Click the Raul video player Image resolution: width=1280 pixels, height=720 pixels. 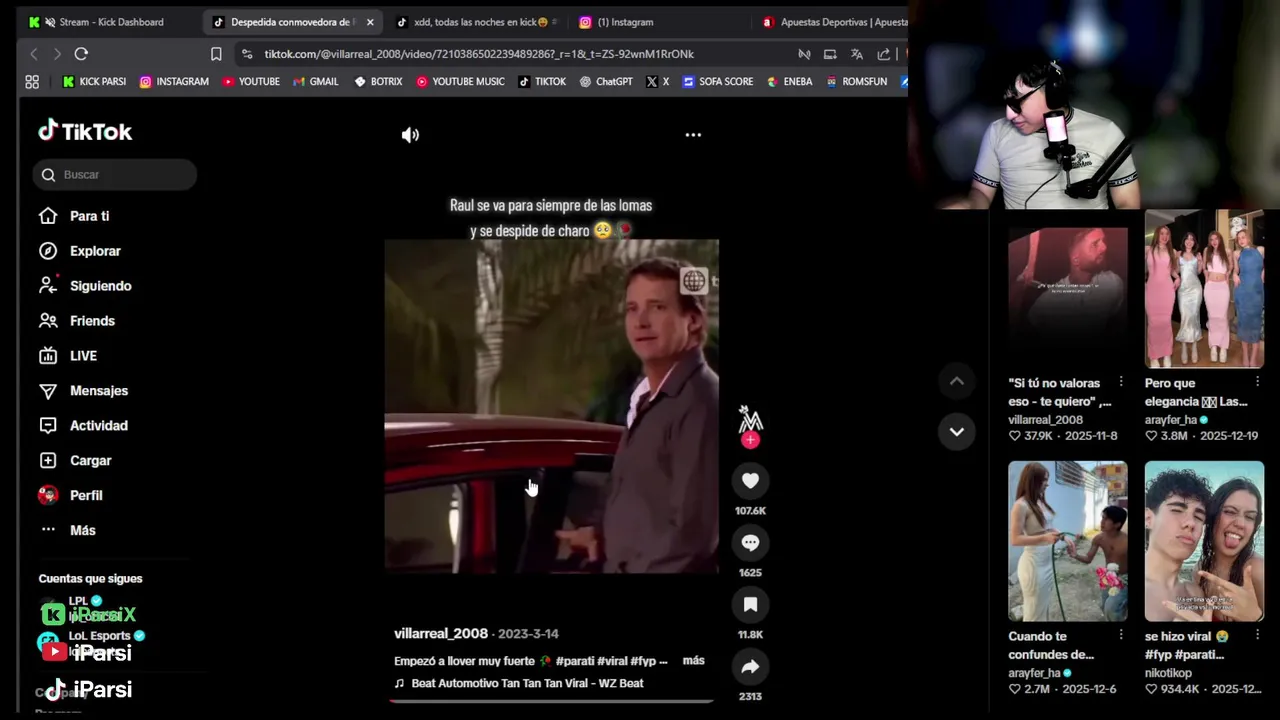pos(551,406)
